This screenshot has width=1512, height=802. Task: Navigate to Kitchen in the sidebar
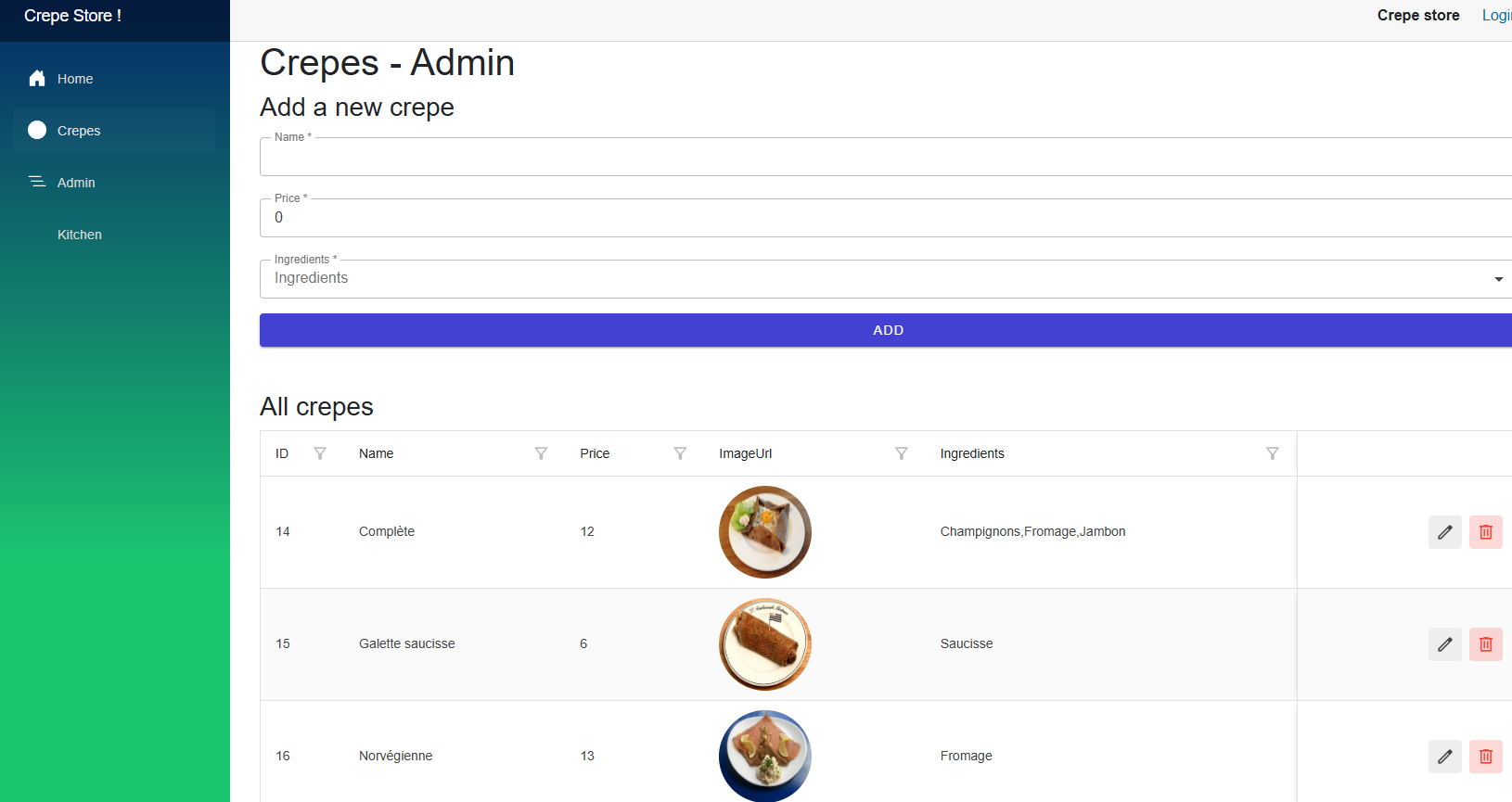pyautogui.click(x=80, y=235)
